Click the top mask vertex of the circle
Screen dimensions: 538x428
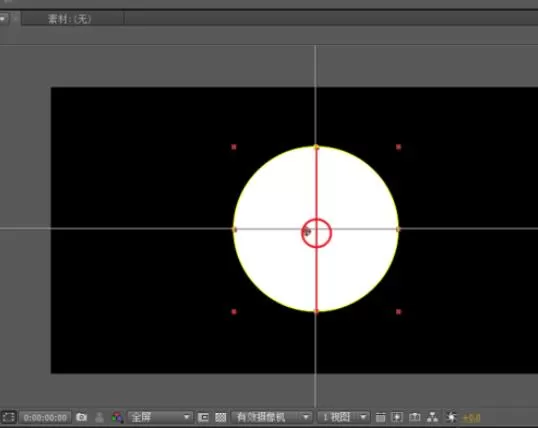[x=316, y=147]
